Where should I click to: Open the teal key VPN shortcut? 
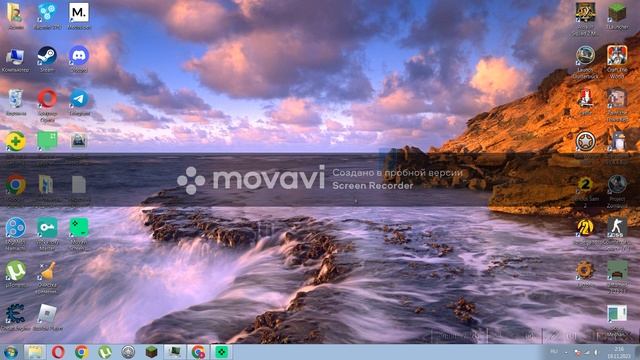pos(47,228)
